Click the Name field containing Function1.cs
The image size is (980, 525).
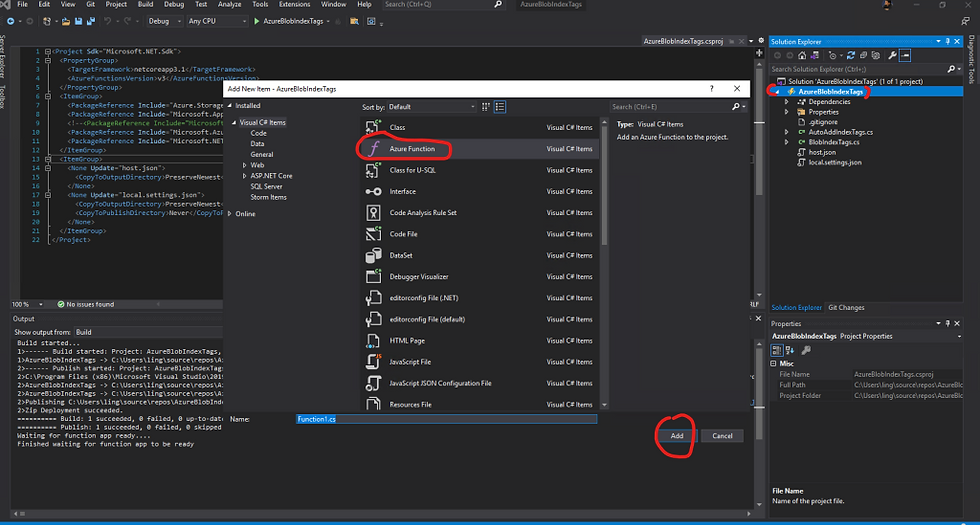[x=446, y=419]
